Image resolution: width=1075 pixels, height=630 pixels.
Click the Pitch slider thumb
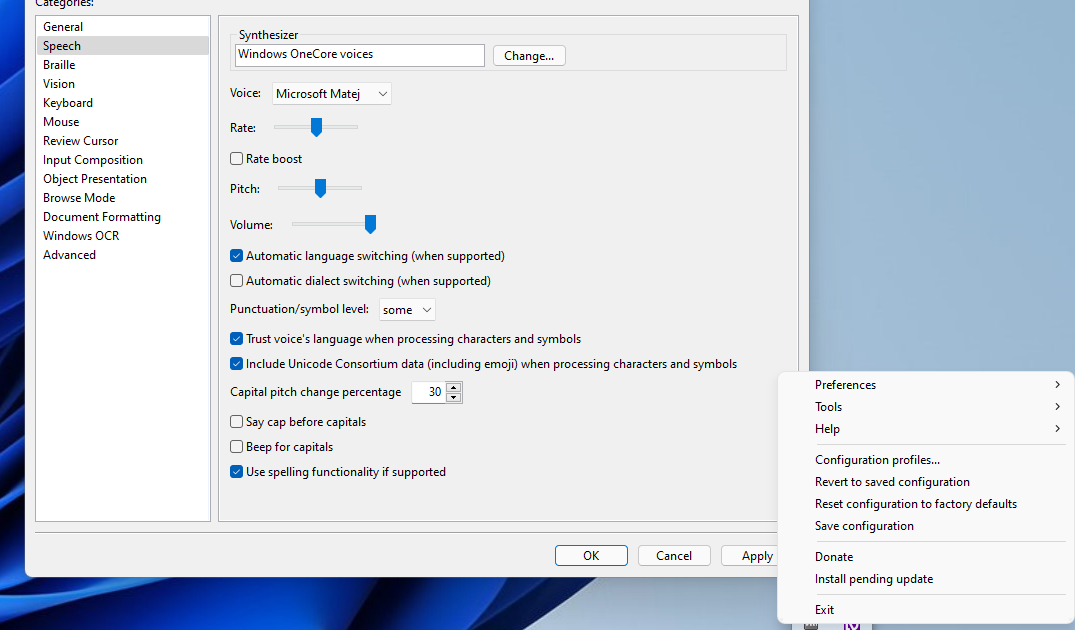click(x=320, y=188)
